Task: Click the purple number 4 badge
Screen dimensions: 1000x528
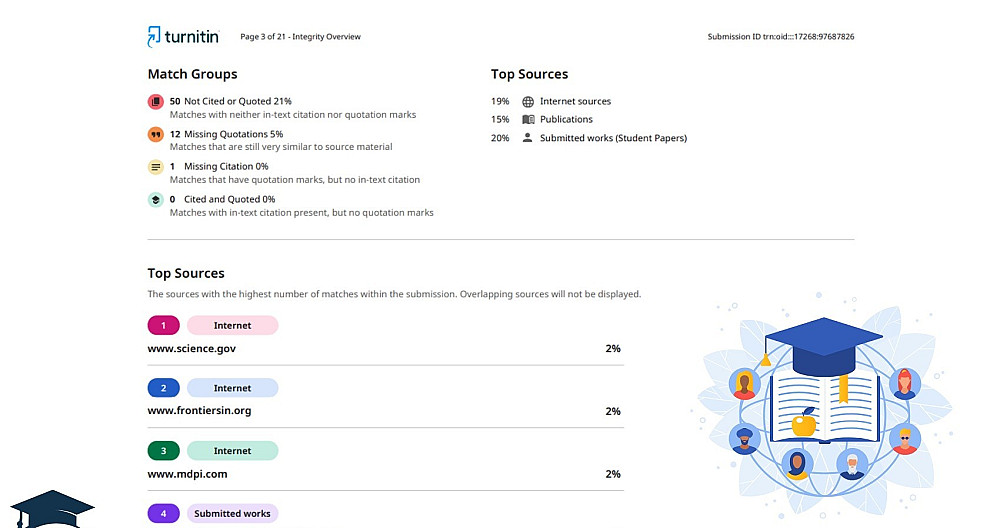Action: coord(164,513)
